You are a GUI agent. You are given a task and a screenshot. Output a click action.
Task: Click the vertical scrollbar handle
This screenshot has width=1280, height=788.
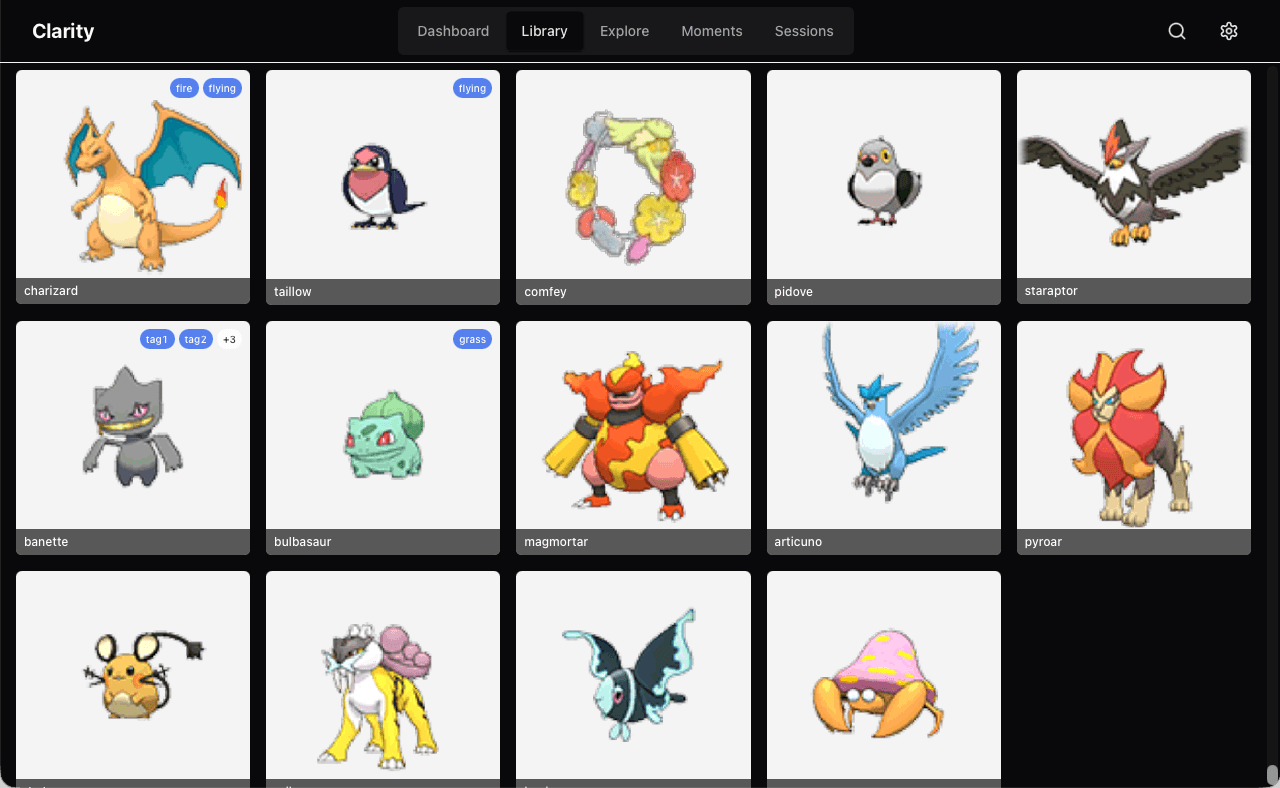point(1272,775)
